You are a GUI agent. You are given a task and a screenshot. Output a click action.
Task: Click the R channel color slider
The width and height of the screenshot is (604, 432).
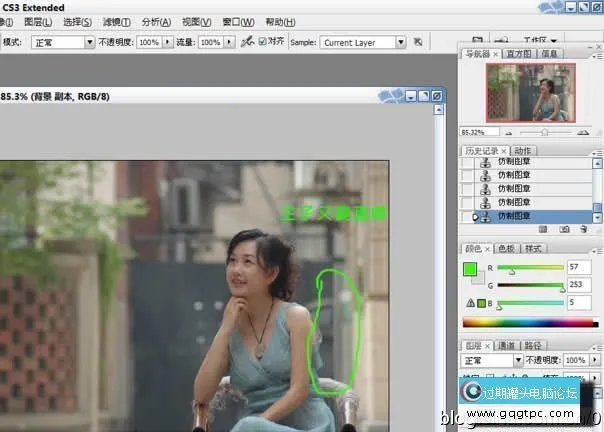pyautogui.click(x=530, y=267)
